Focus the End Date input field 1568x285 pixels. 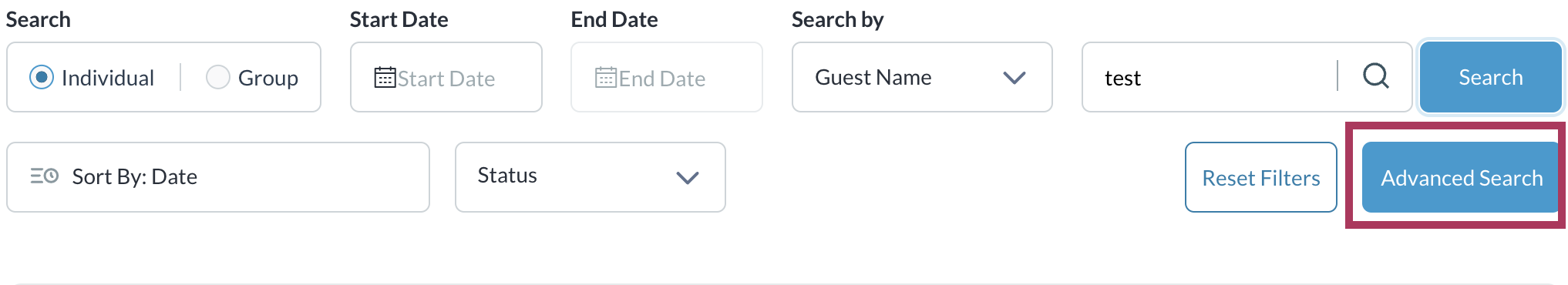(667, 77)
